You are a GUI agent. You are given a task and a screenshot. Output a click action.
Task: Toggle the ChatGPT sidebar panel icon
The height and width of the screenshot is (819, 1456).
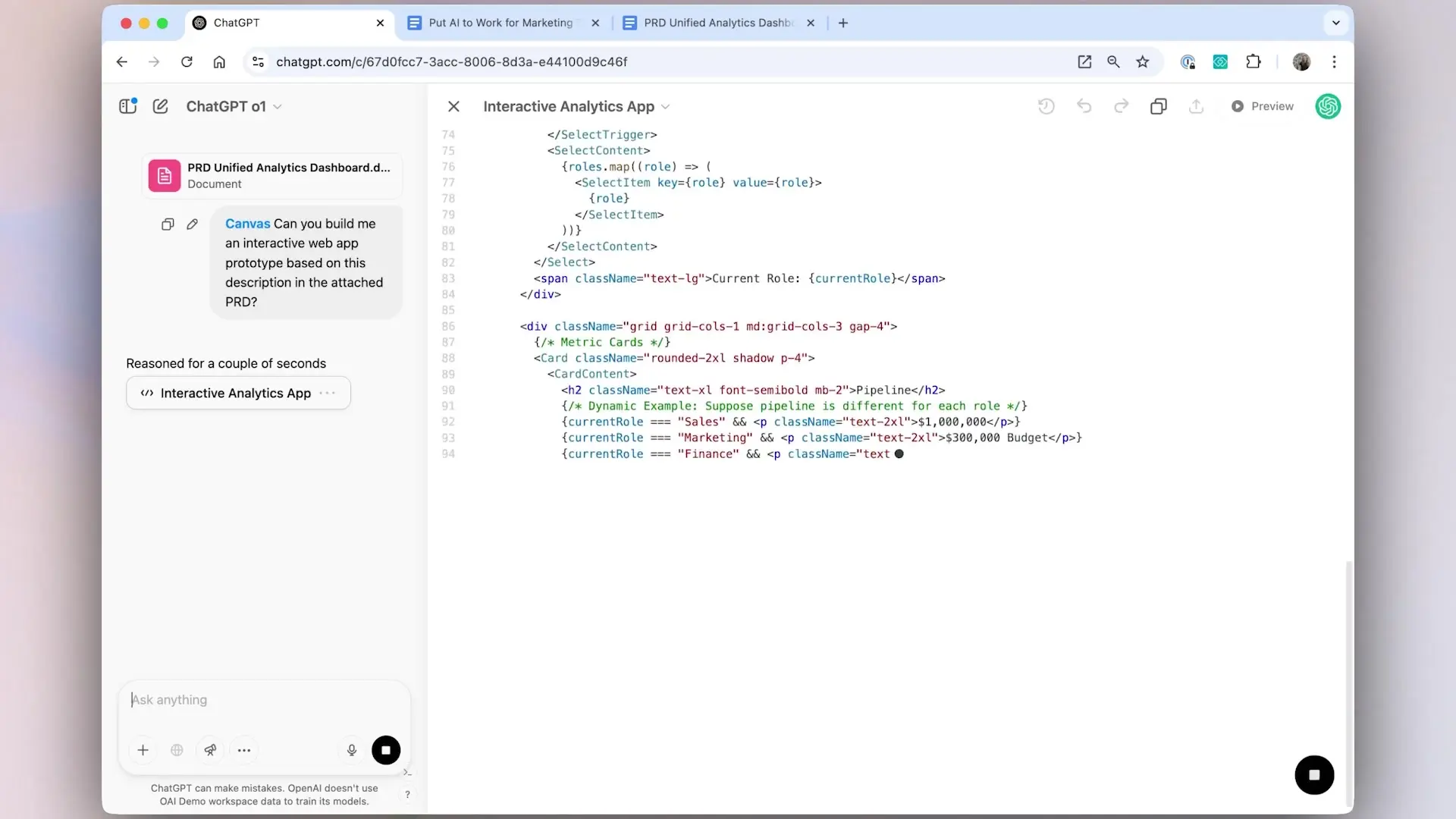click(127, 106)
